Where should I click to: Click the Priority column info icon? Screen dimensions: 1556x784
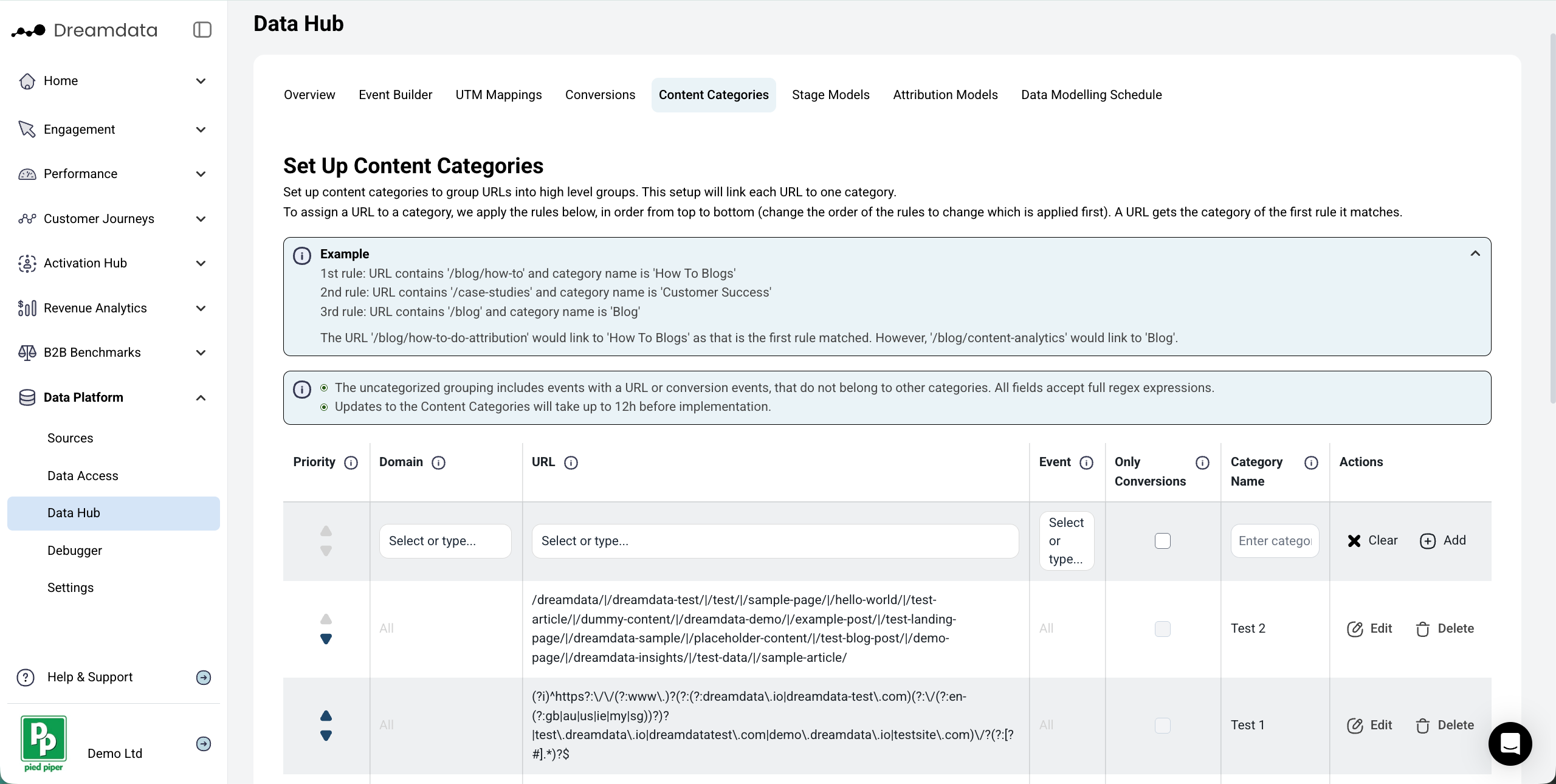[351, 462]
